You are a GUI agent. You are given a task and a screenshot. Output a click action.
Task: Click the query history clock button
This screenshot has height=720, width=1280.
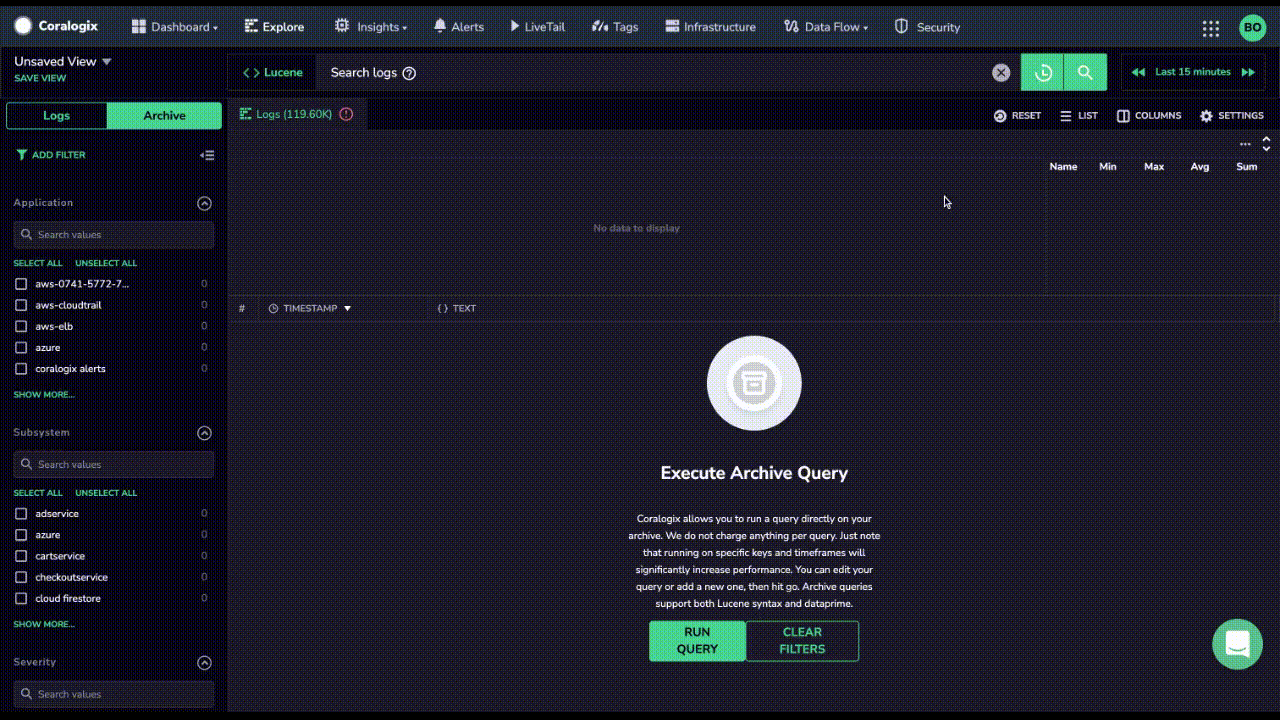pos(1042,72)
